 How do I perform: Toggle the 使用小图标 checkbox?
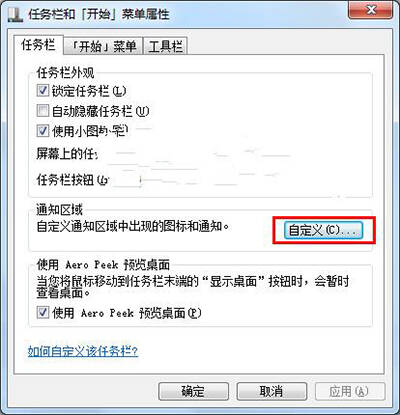pyautogui.click(x=42, y=131)
